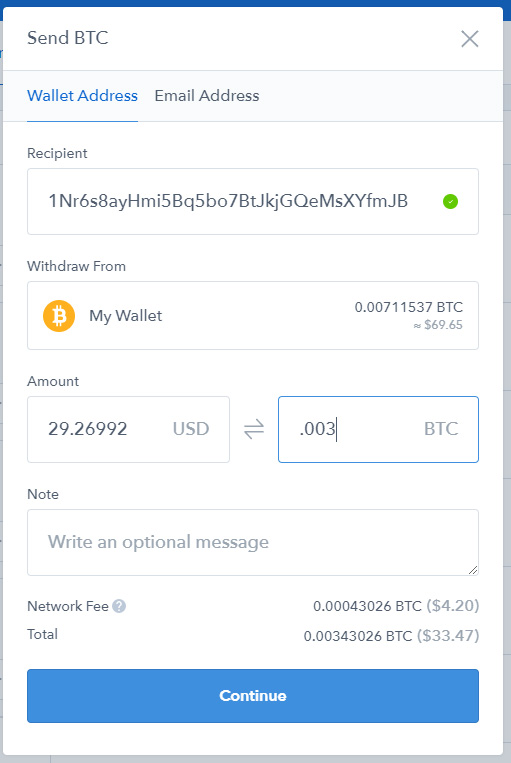Switch to the Email Address tab
The width and height of the screenshot is (511, 763).
[x=207, y=96]
